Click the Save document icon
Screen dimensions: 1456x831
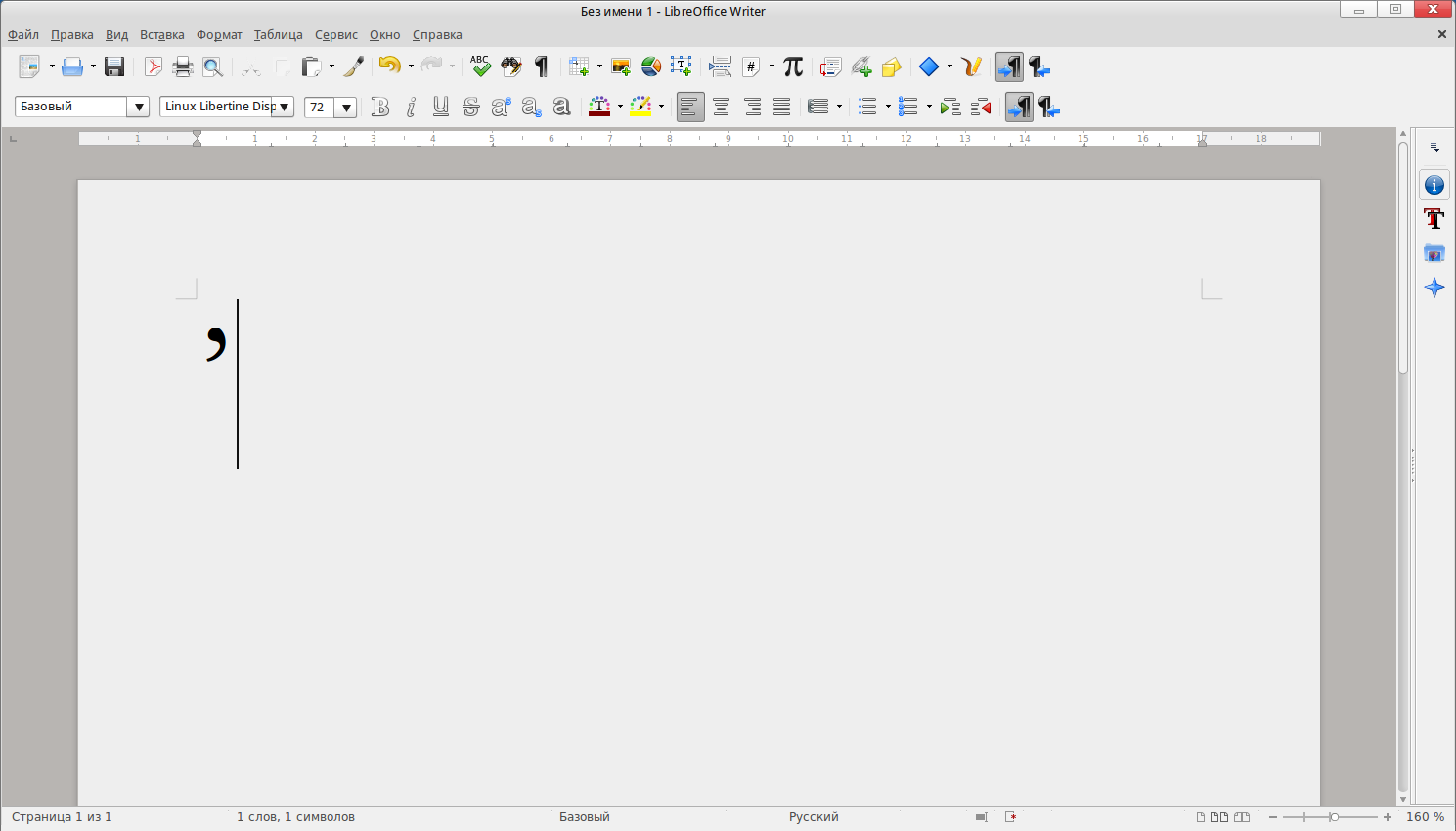coord(114,67)
